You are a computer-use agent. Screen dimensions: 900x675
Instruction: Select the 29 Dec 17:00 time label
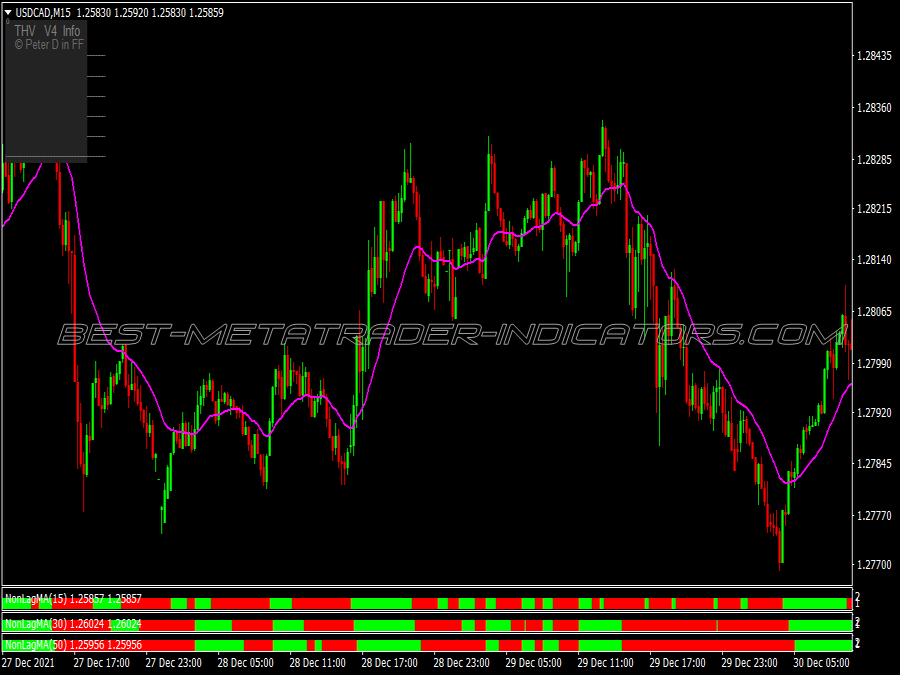click(x=678, y=662)
